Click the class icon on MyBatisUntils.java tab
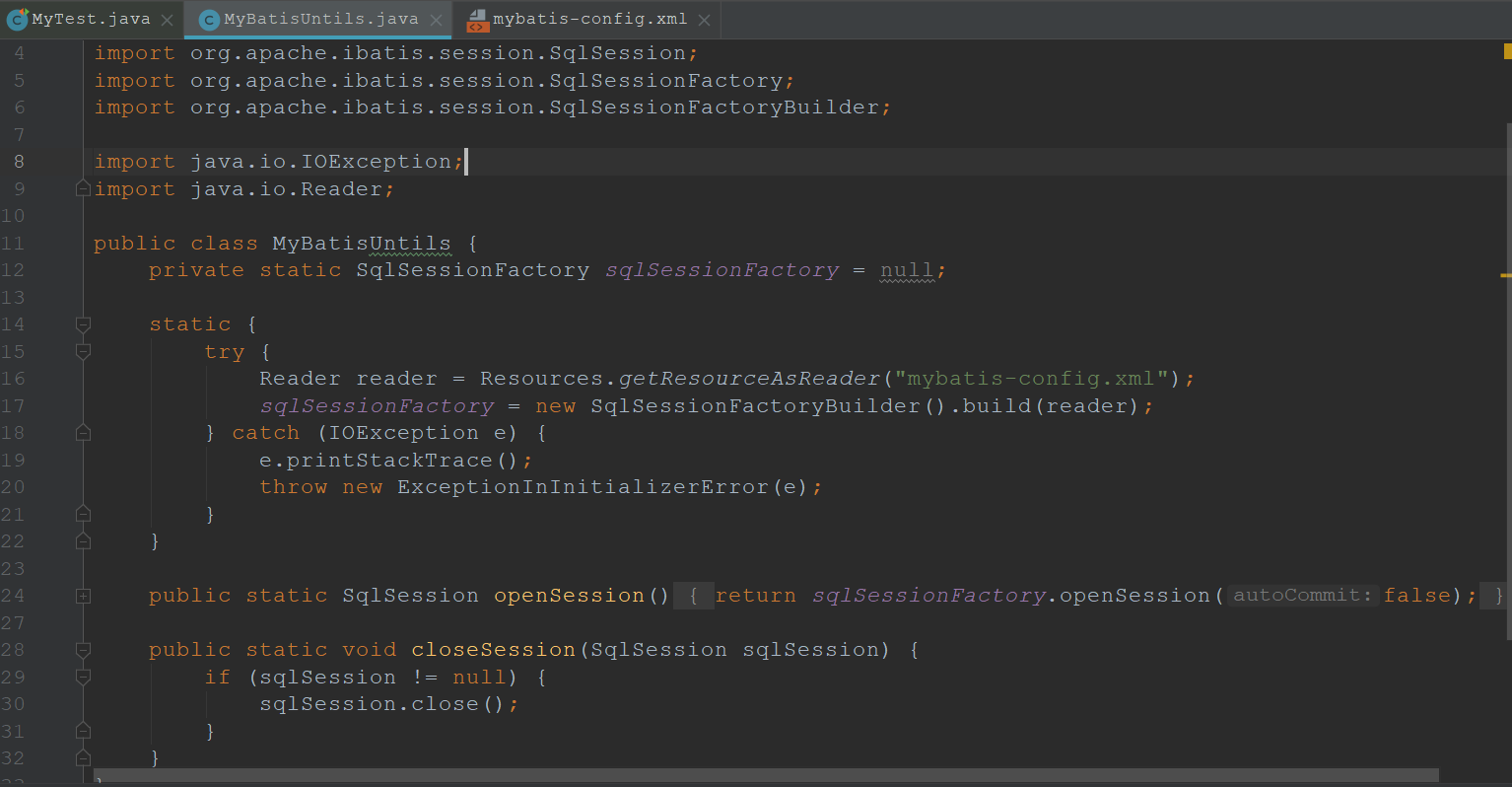The width and height of the screenshot is (1512, 787). (209, 20)
